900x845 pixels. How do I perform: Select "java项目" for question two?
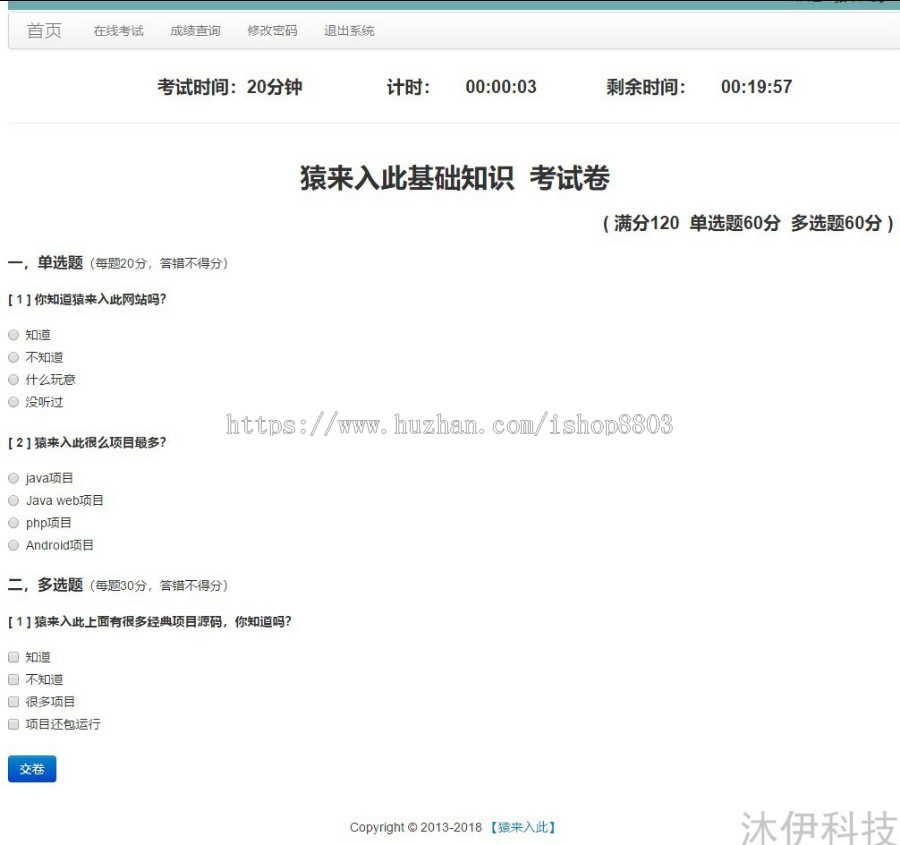[13, 477]
